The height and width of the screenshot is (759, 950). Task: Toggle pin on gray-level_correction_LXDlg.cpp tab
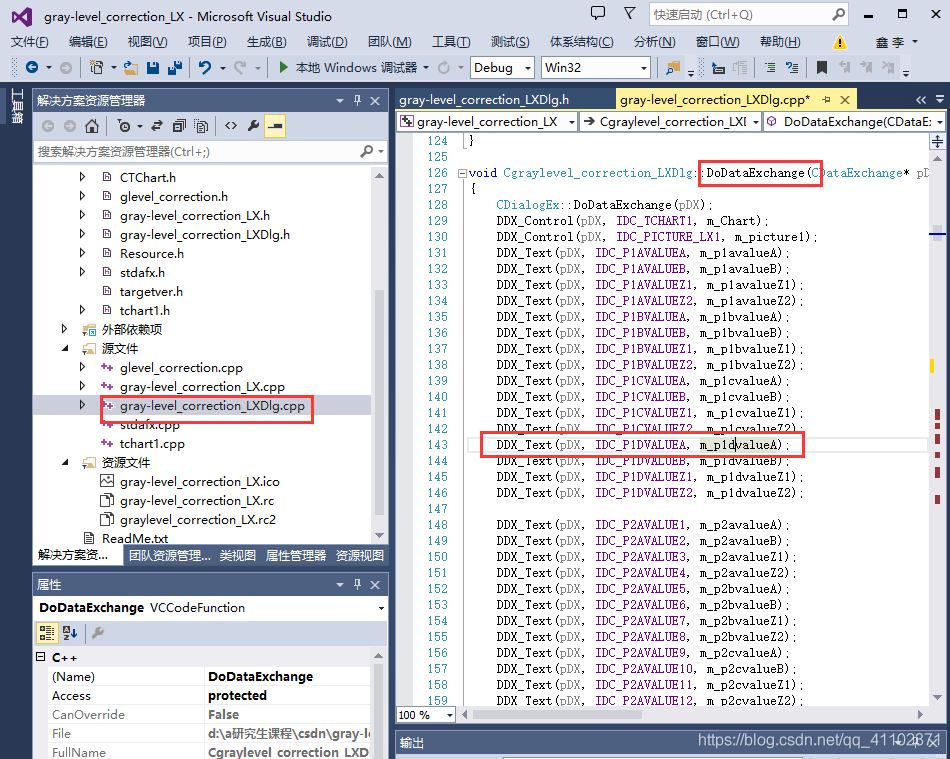pyautogui.click(x=826, y=100)
